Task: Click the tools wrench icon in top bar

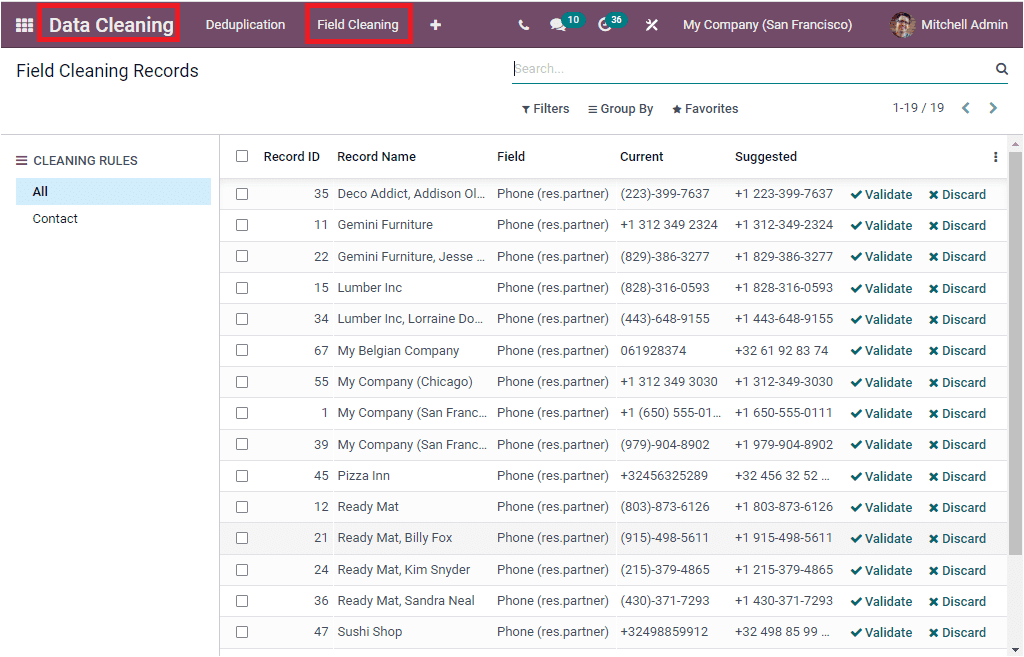Action: [x=651, y=24]
